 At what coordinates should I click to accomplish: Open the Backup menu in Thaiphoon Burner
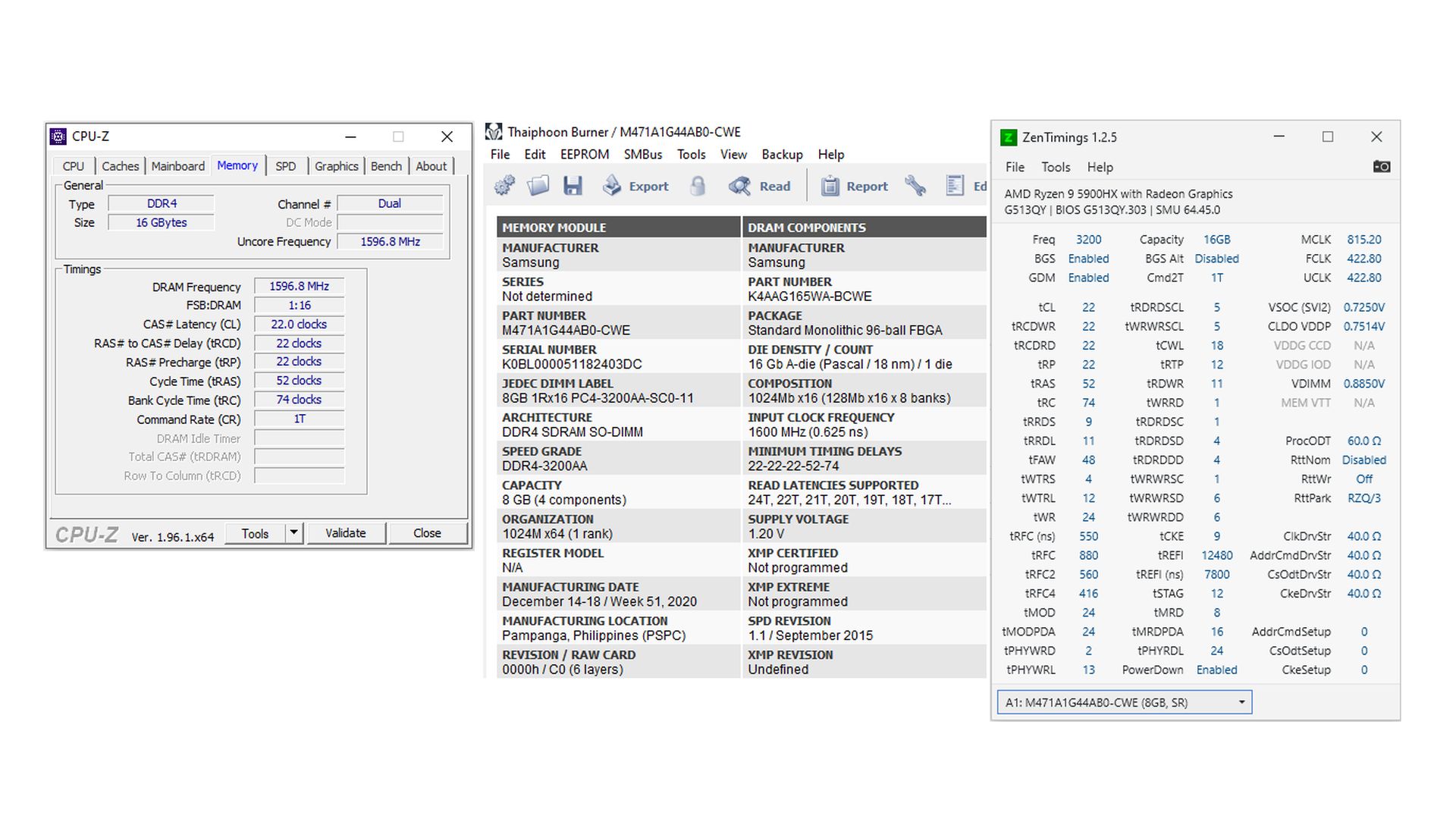(x=782, y=154)
